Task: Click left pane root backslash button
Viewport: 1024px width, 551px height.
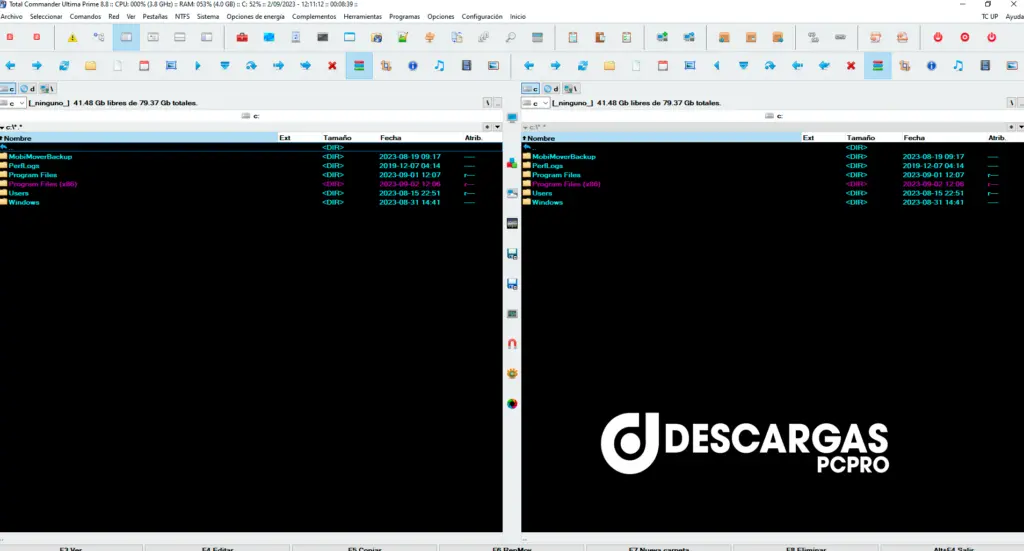Action: click(487, 103)
